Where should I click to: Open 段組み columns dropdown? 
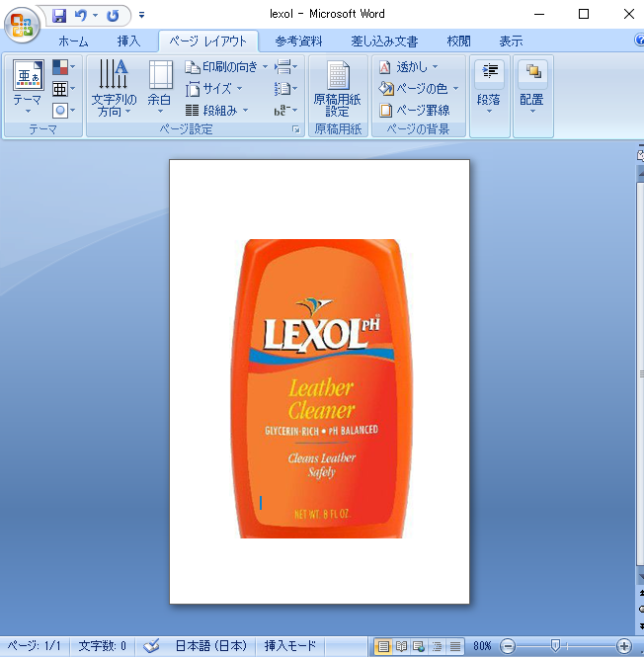click(217, 110)
